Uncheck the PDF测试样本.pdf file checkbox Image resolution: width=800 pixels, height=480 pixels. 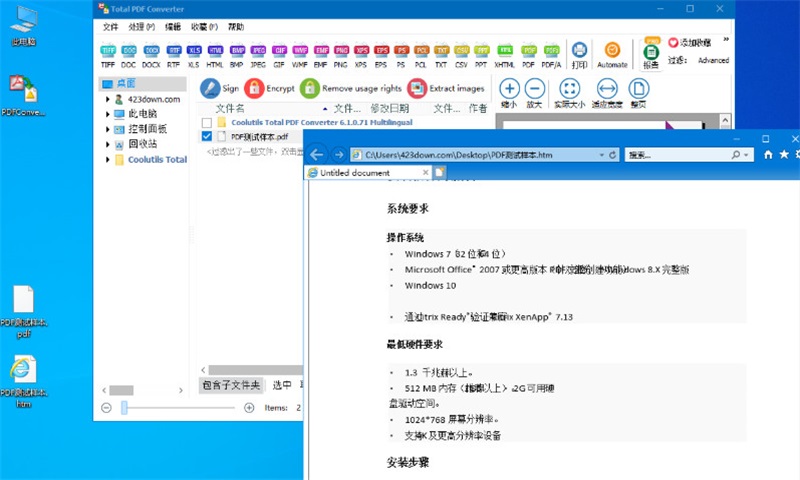click(207, 136)
